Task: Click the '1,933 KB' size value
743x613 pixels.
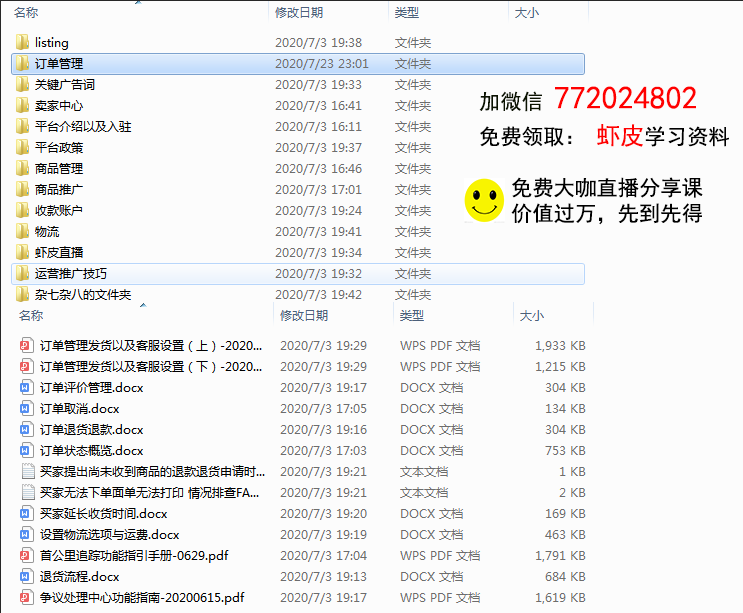Action: coord(560,345)
